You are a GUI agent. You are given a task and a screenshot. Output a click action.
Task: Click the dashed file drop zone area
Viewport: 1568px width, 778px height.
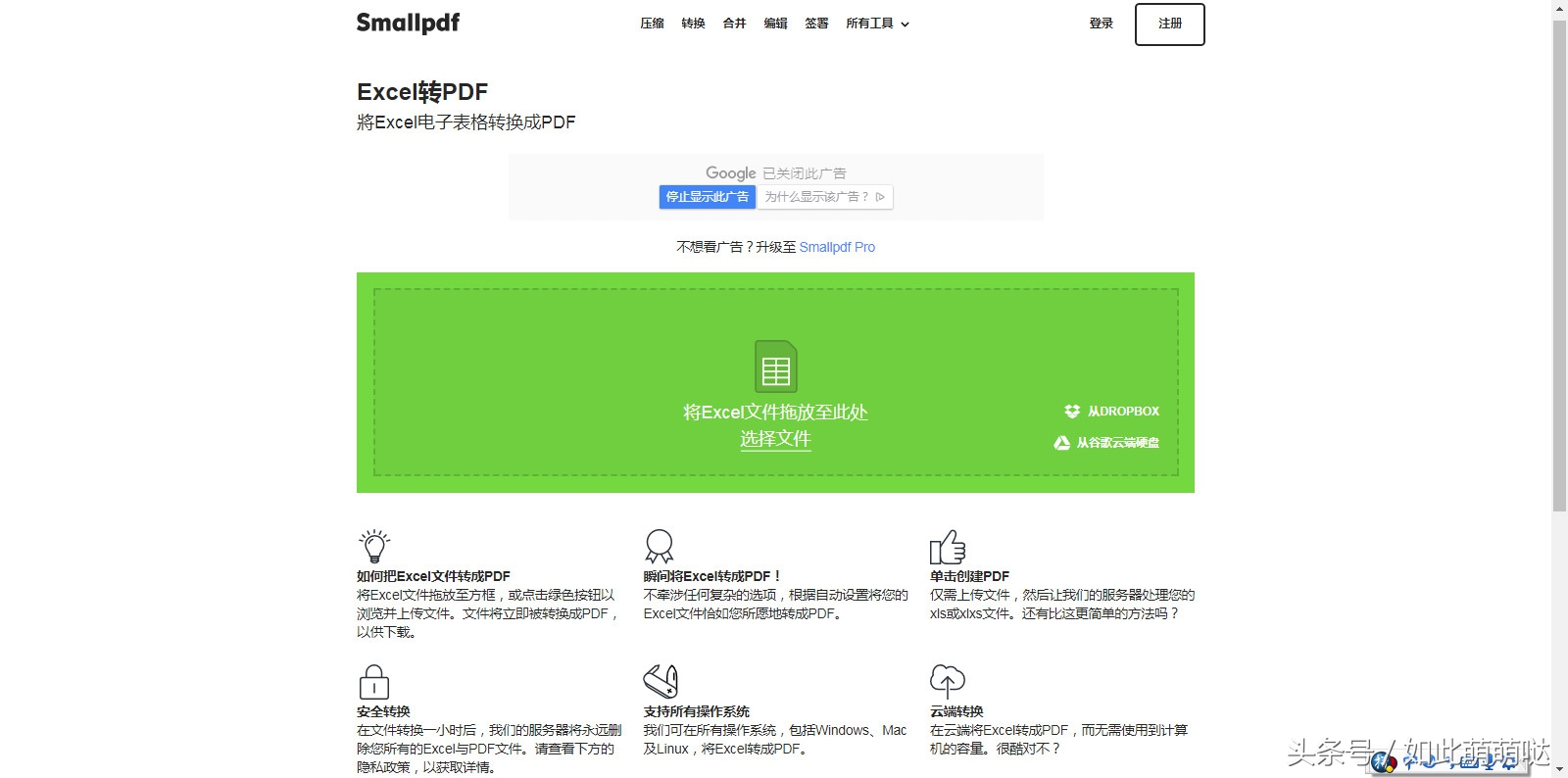(775, 382)
